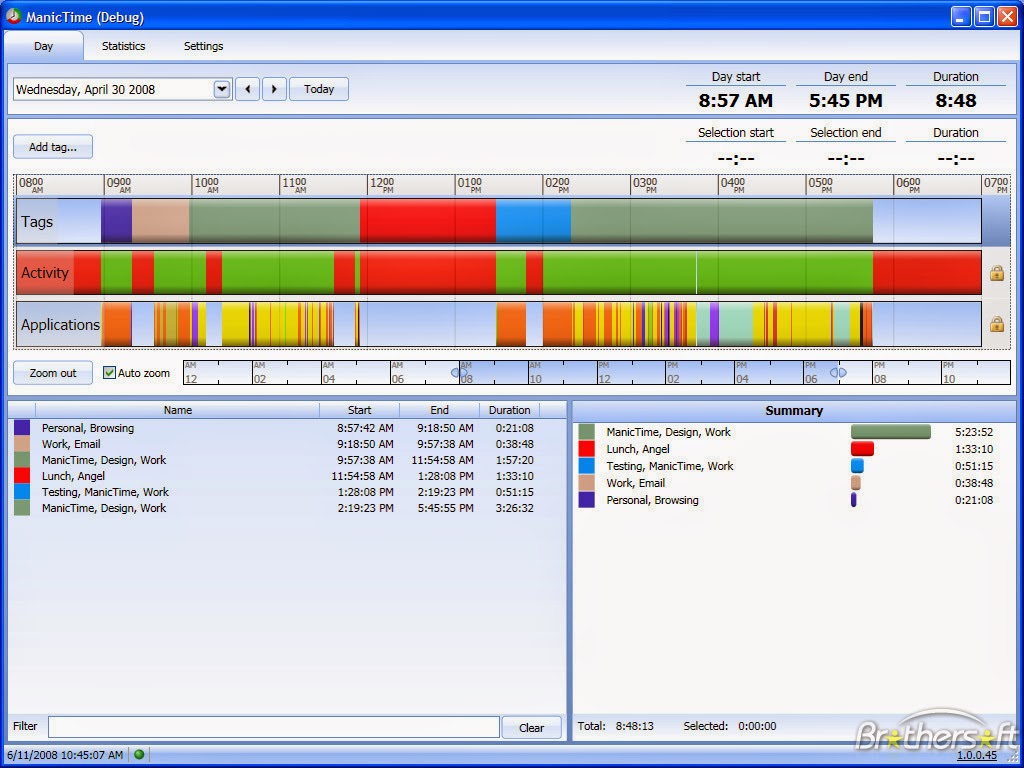Click the 5:23:52 summary duration value
Viewport: 1024px width, 768px height.
click(973, 432)
